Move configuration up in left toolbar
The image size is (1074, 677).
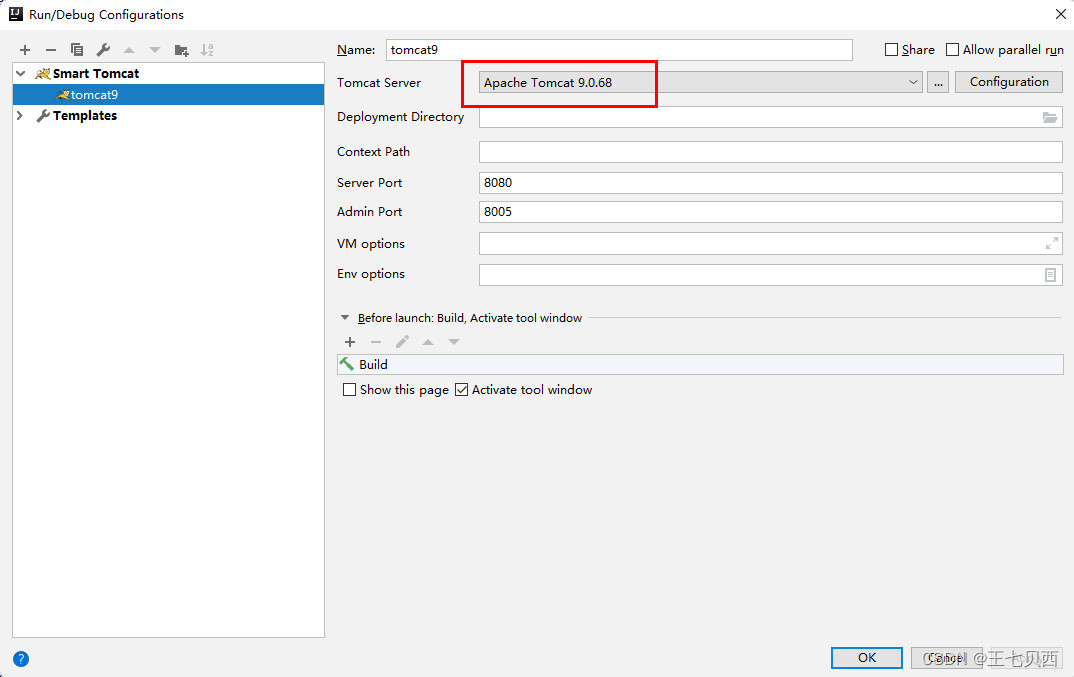coord(129,50)
